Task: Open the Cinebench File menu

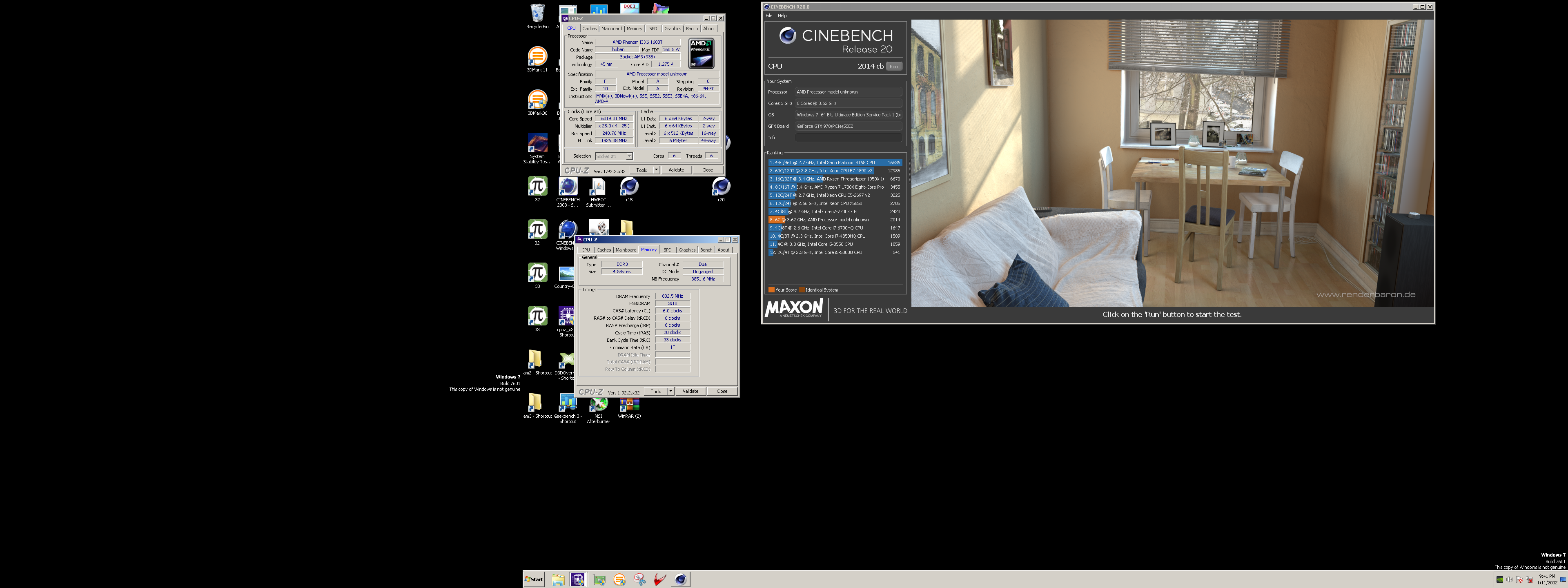Action: (769, 16)
